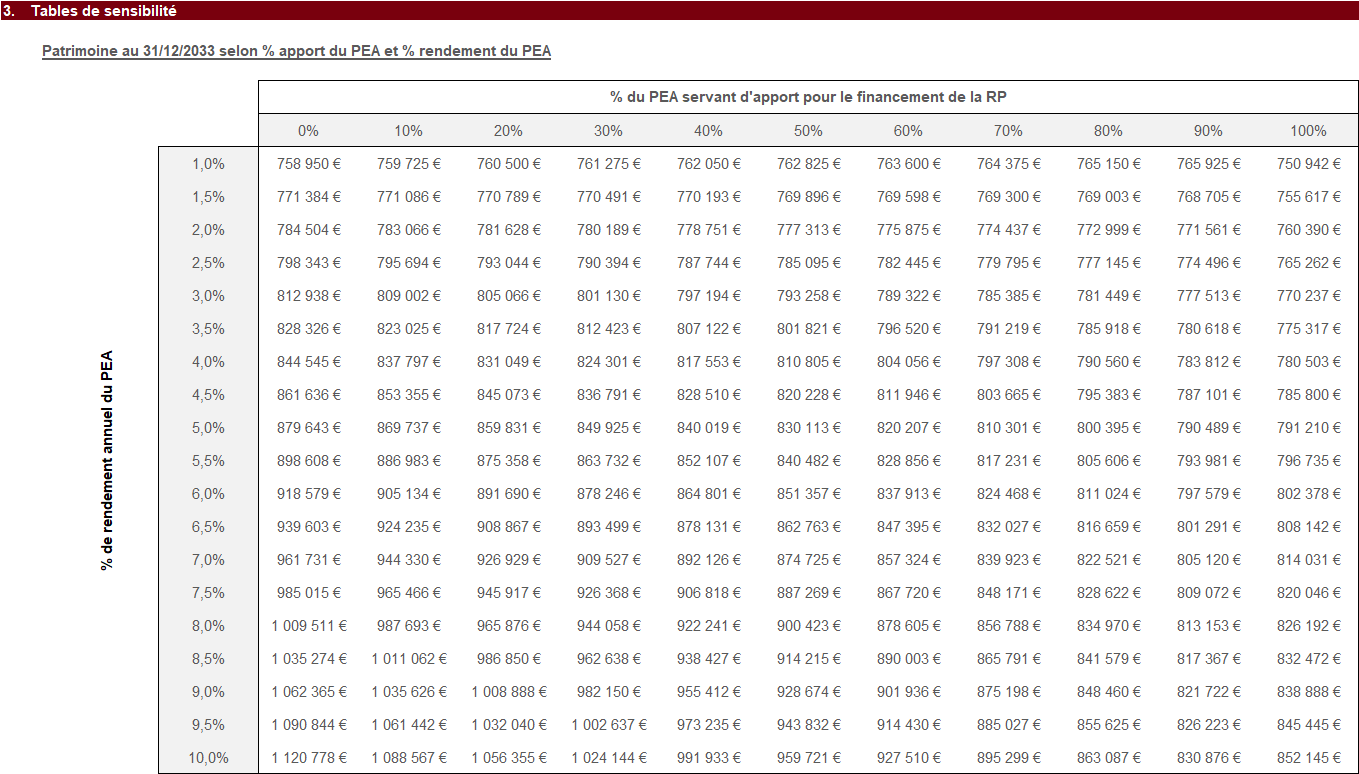
Task: Pick the cell "848 171 €"
Action: point(1008,593)
